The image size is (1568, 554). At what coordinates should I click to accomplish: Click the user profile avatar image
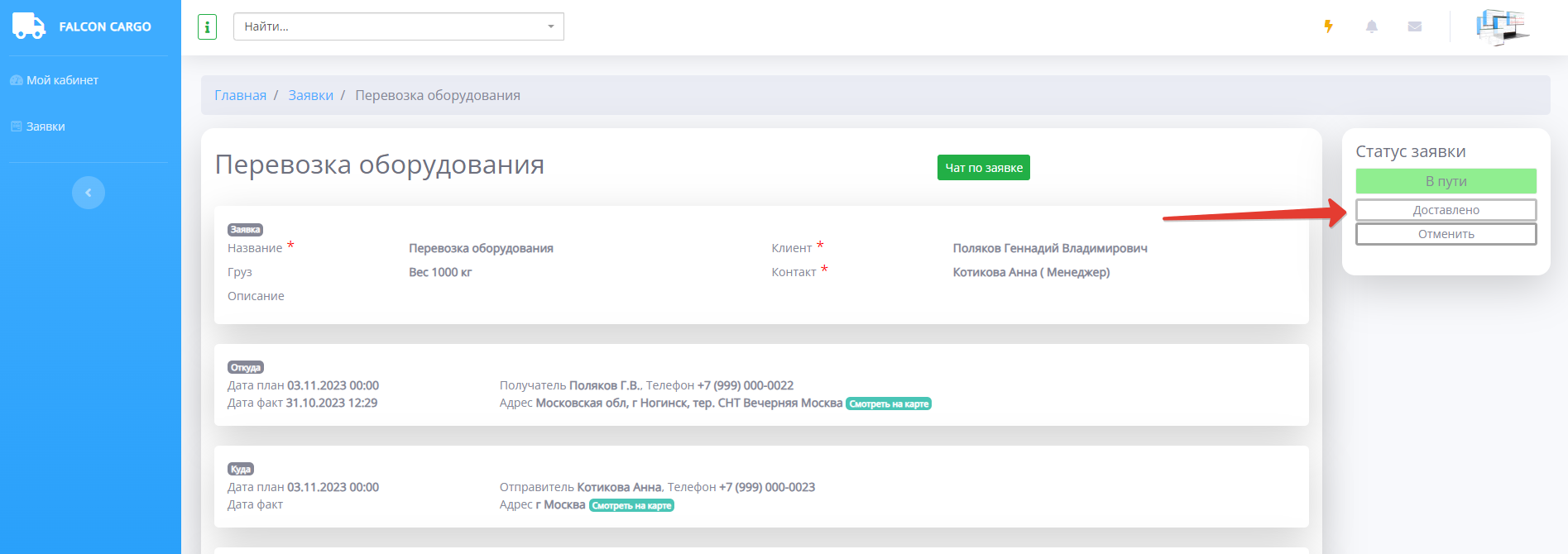pyautogui.click(x=1502, y=26)
